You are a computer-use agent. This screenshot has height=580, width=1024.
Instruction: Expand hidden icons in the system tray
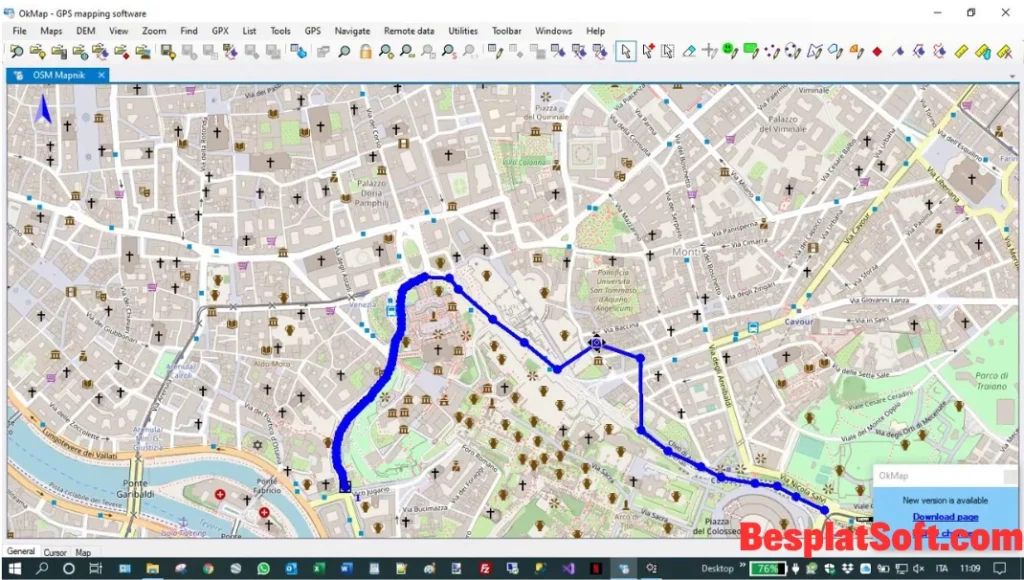point(743,568)
